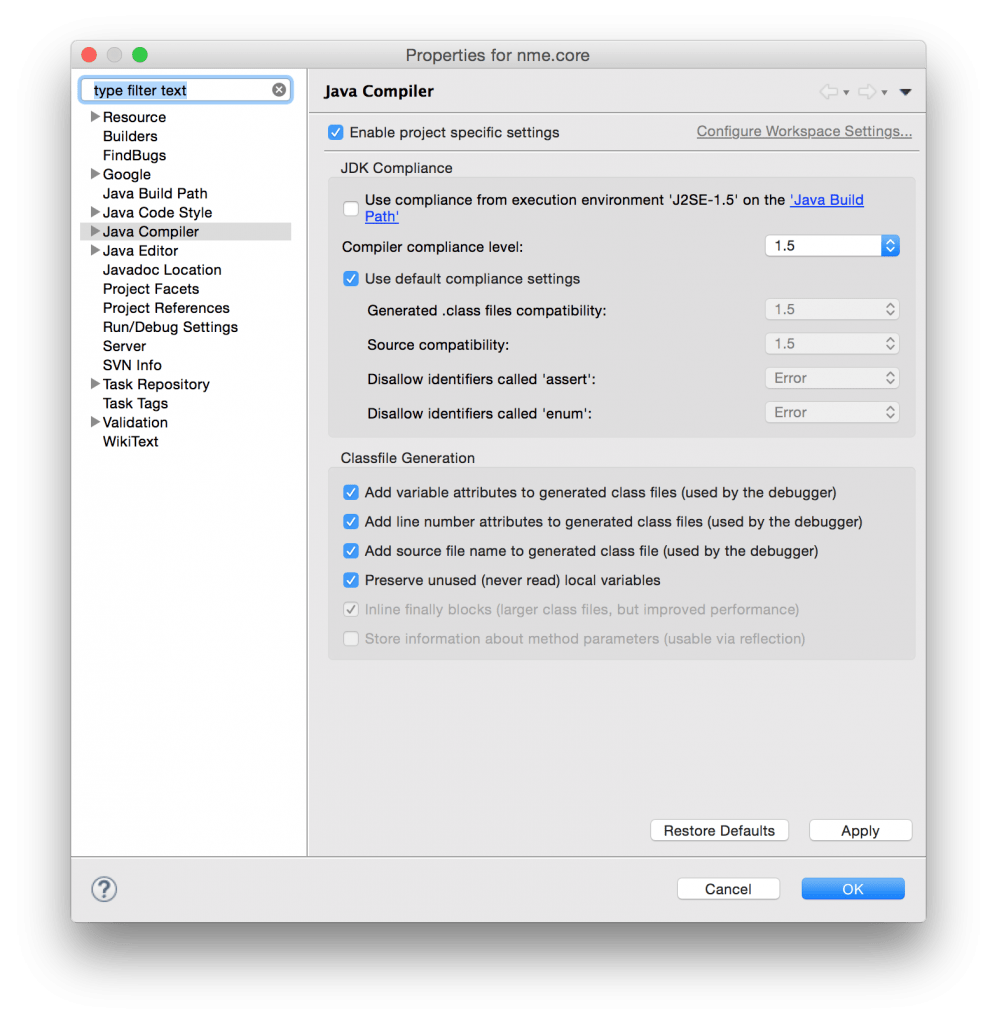Click the Restore Defaults button
The image size is (997, 1024).
(x=719, y=830)
